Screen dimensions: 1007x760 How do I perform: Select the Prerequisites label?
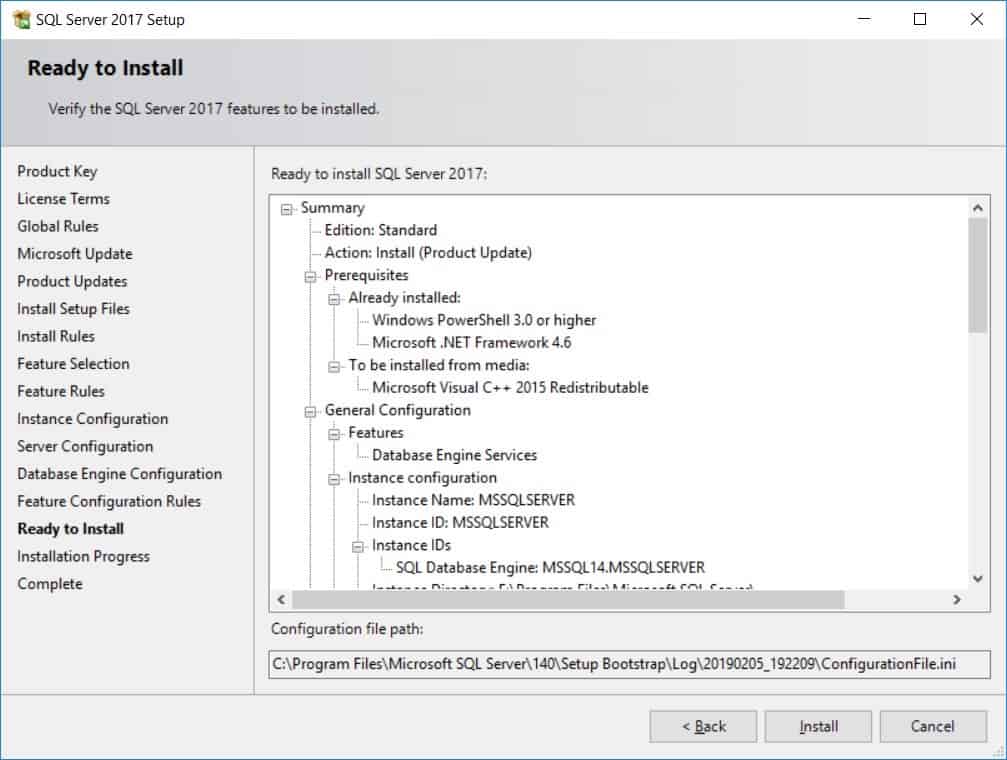click(x=367, y=276)
